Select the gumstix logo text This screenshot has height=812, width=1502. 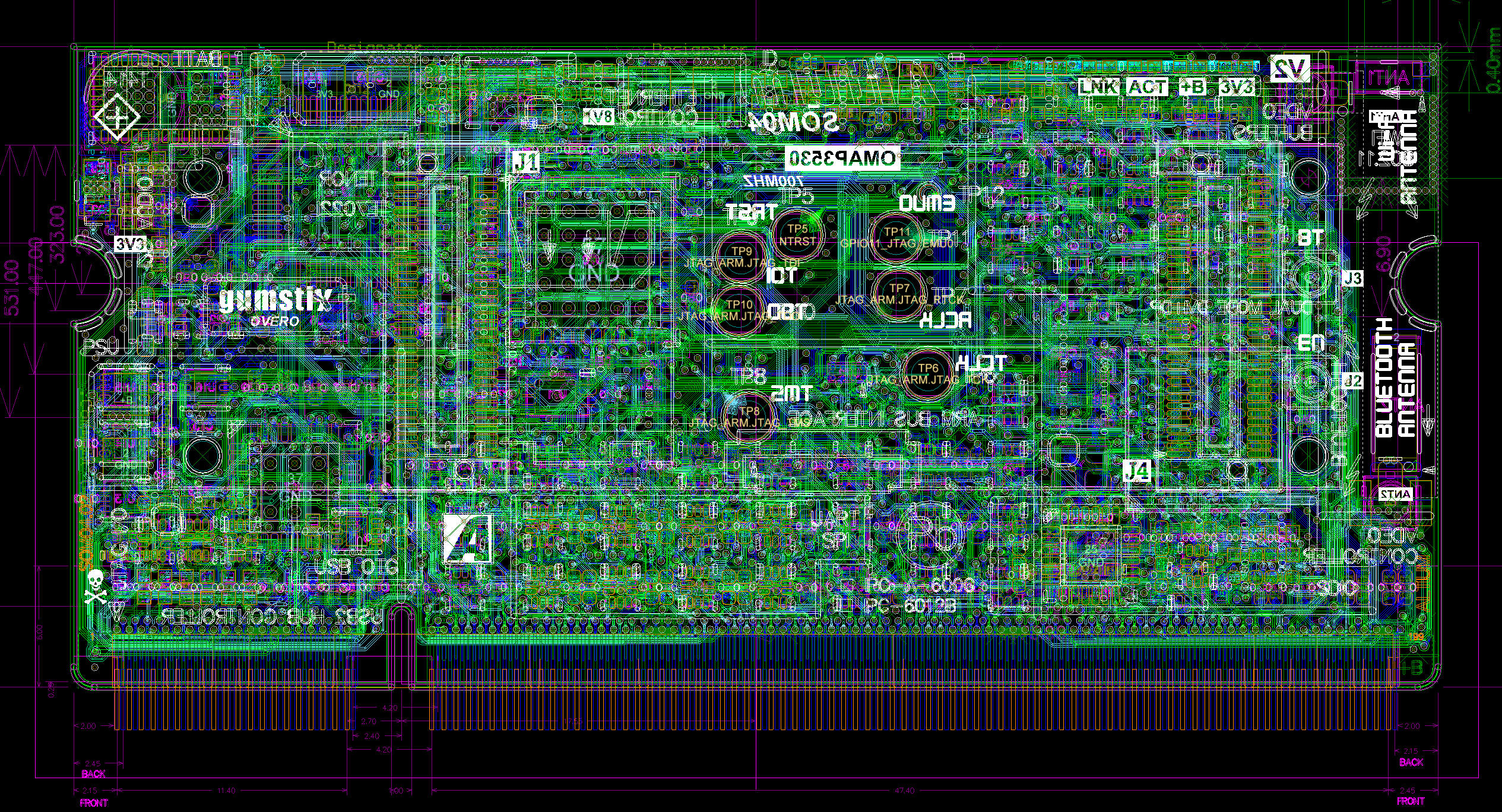click(275, 299)
